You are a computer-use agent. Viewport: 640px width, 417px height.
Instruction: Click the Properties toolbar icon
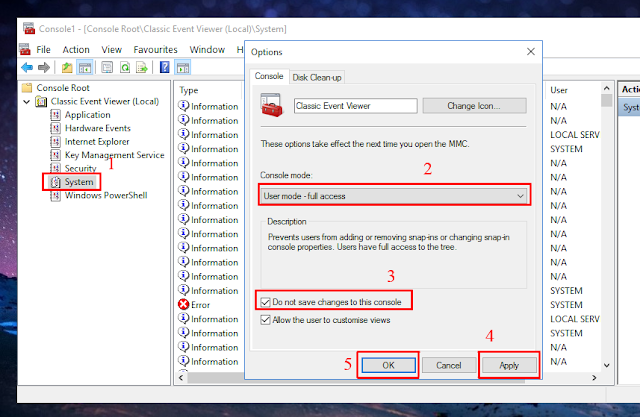coord(107,67)
